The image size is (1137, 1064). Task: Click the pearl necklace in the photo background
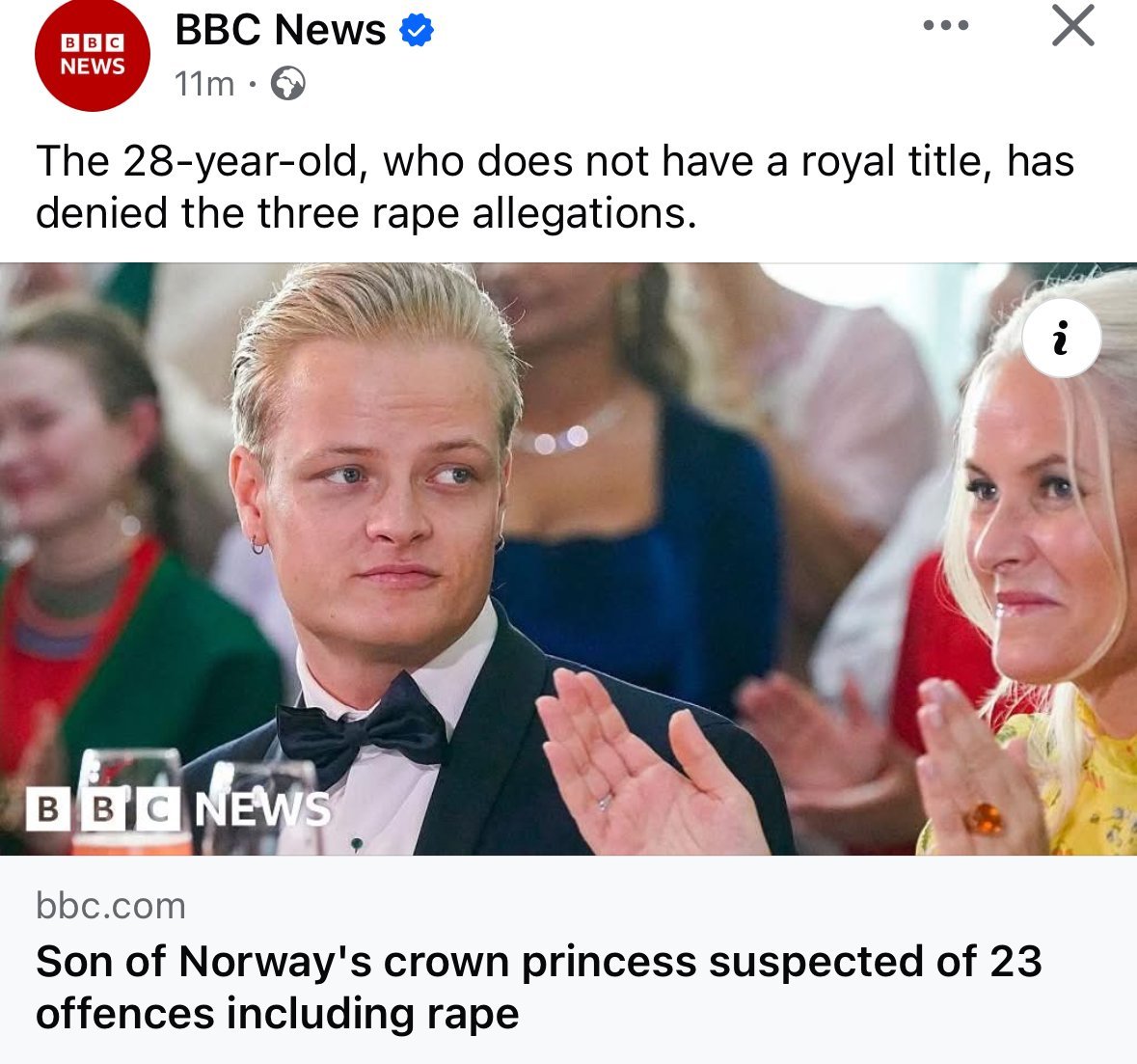point(559,439)
